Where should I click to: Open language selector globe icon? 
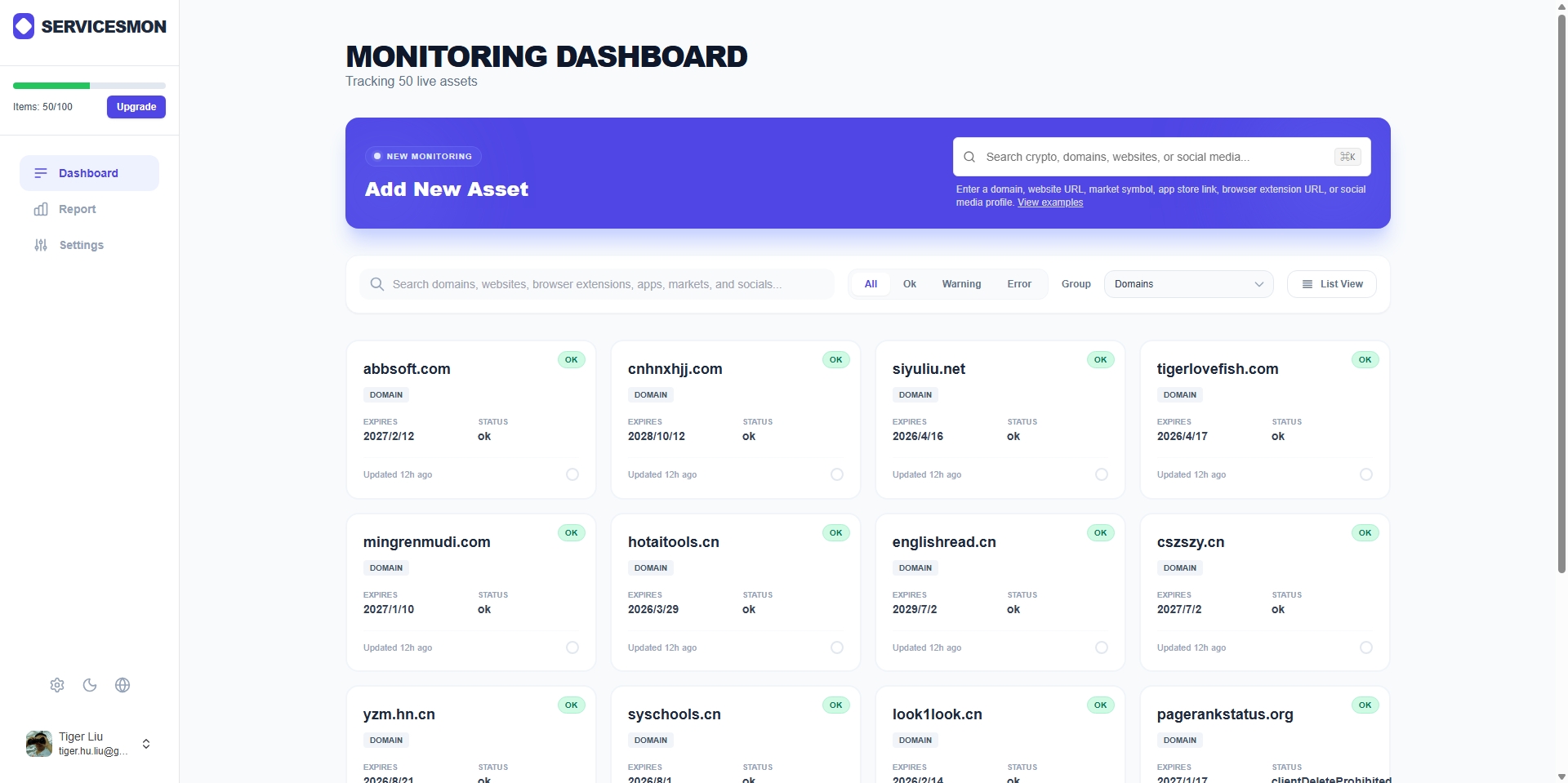pyautogui.click(x=122, y=685)
